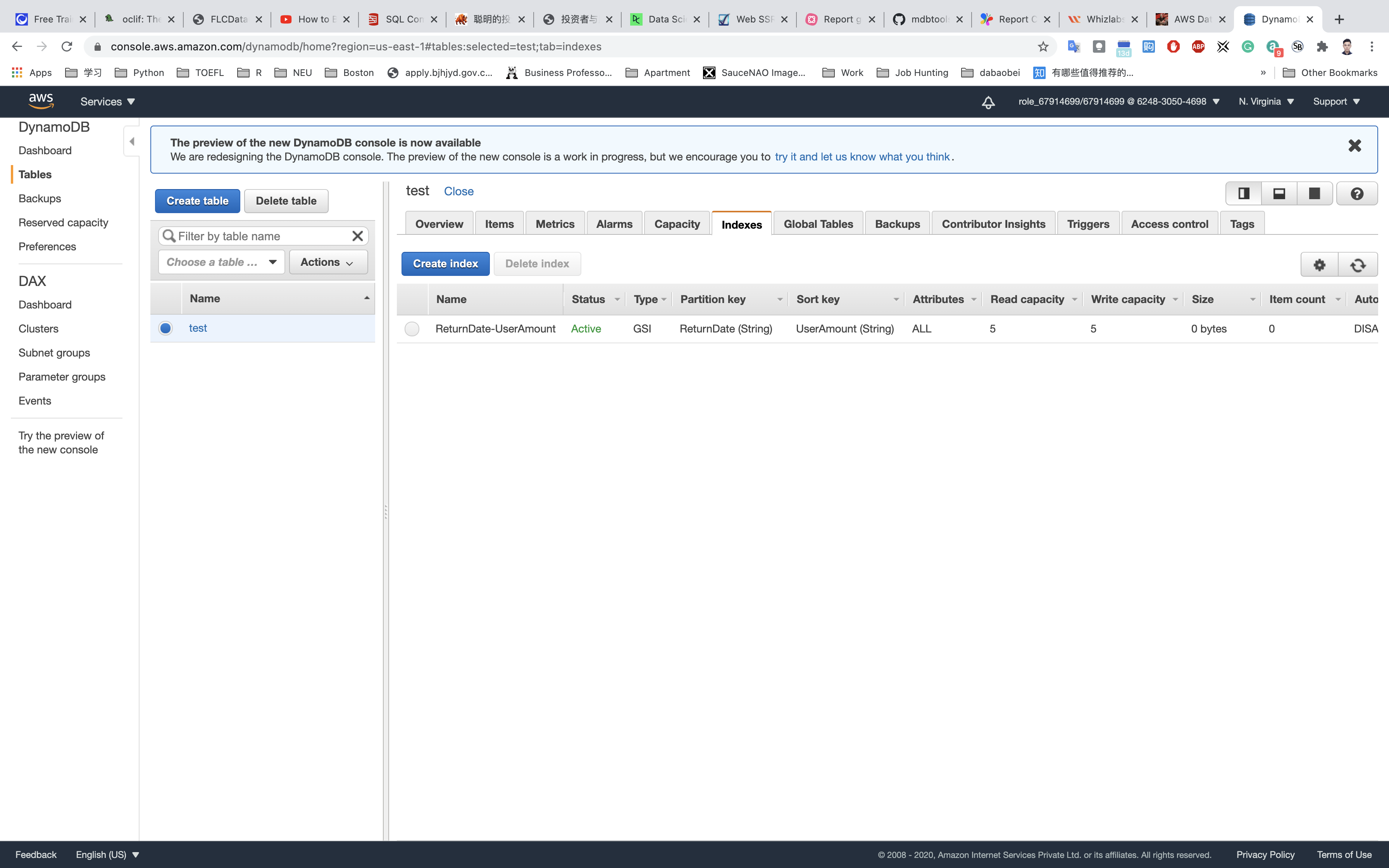Switch to side-by-side split panel layout
Viewport: 1389px width, 868px height.
(1243, 193)
